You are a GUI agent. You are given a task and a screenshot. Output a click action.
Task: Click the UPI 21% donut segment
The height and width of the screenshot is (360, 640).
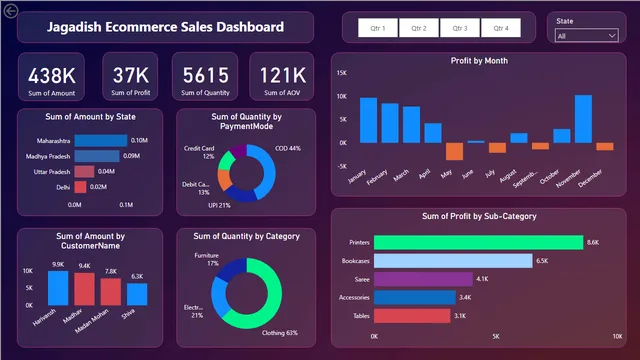tap(240, 195)
